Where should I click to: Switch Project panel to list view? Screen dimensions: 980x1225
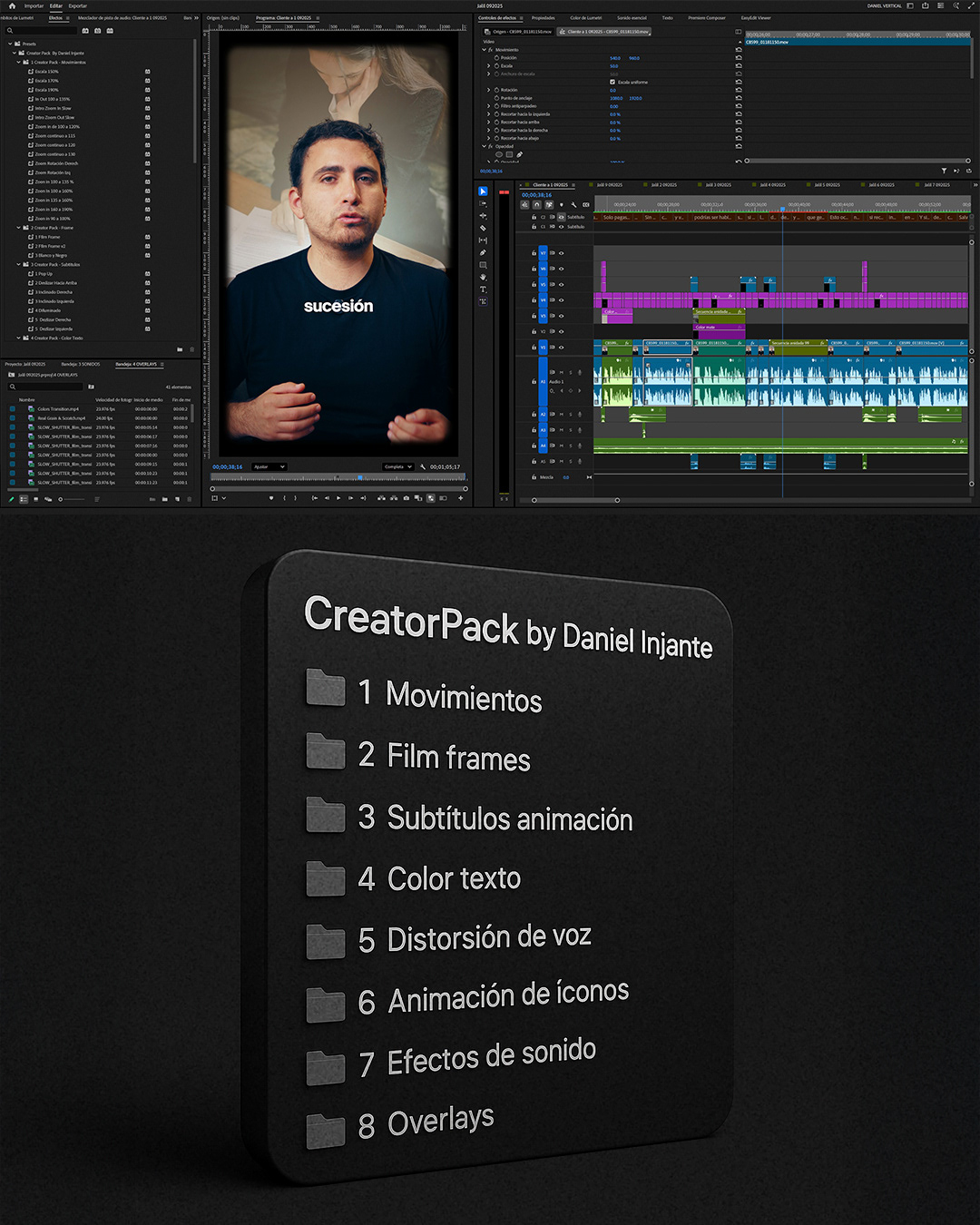(x=24, y=499)
